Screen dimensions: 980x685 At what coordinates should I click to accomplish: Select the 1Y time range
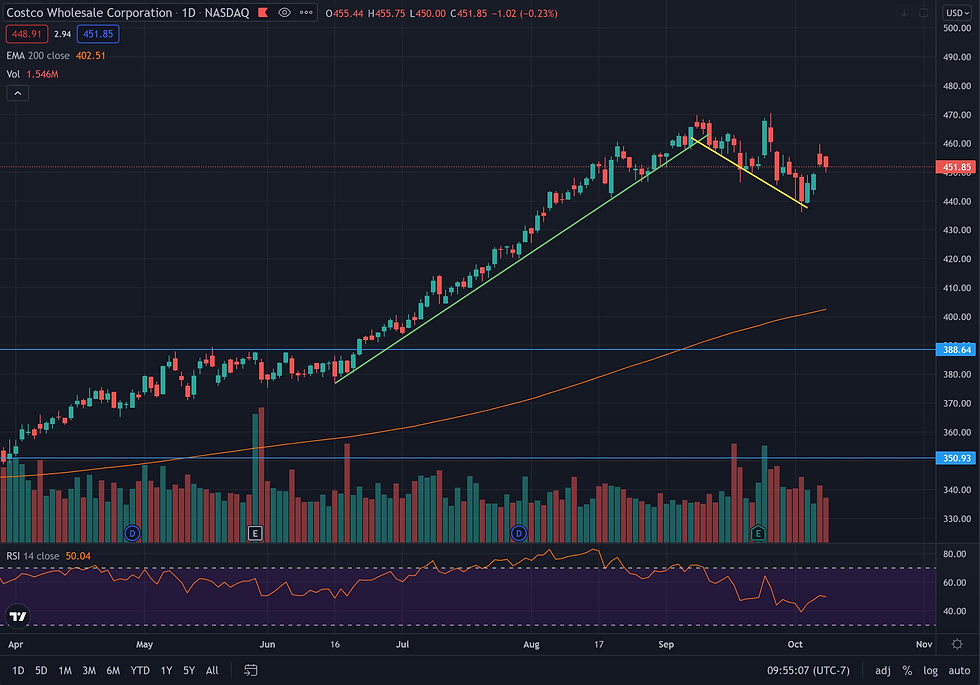(166, 671)
